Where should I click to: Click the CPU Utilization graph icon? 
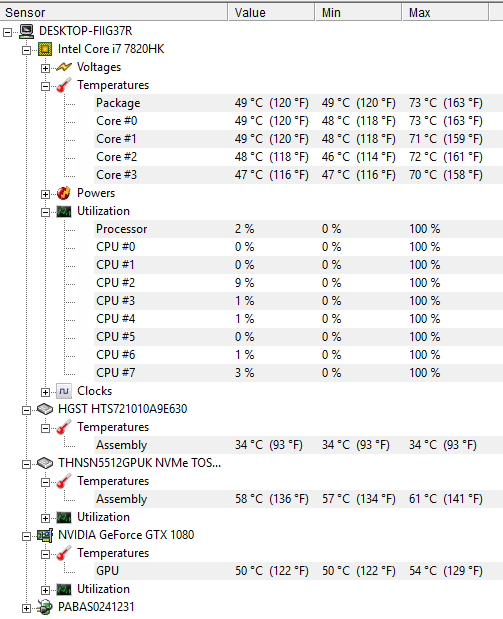pos(64,212)
